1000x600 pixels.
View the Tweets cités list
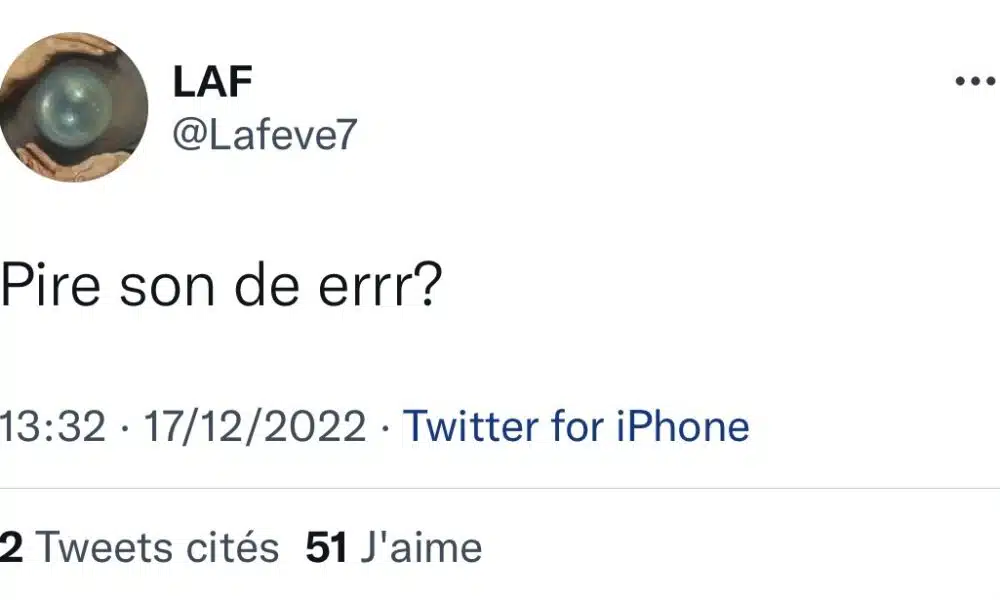(x=156, y=547)
